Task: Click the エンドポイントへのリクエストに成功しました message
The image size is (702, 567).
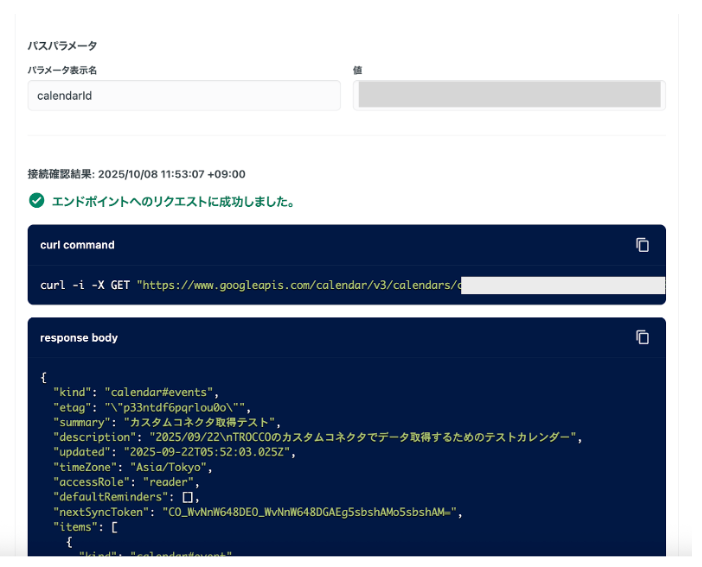Action: pyautogui.click(x=172, y=202)
